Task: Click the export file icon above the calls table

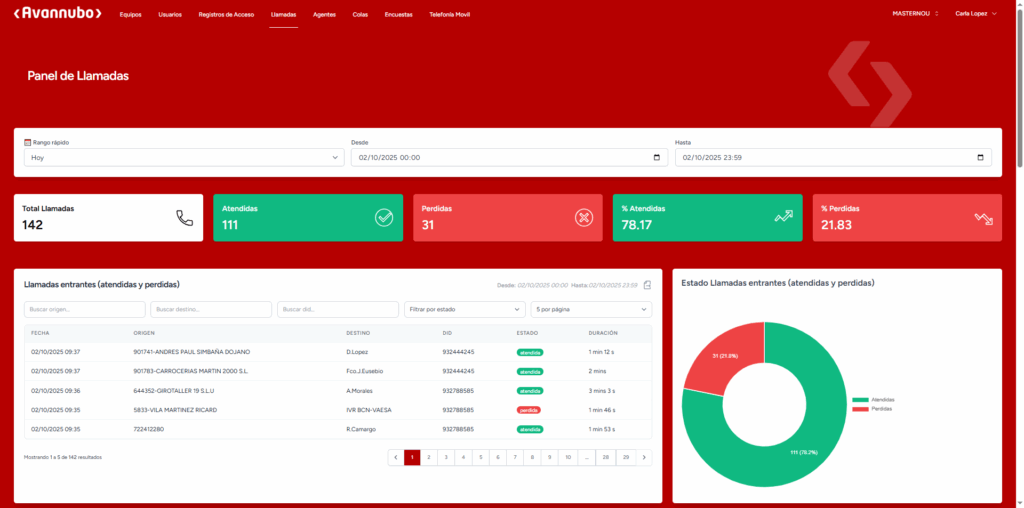Action: point(647,285)
